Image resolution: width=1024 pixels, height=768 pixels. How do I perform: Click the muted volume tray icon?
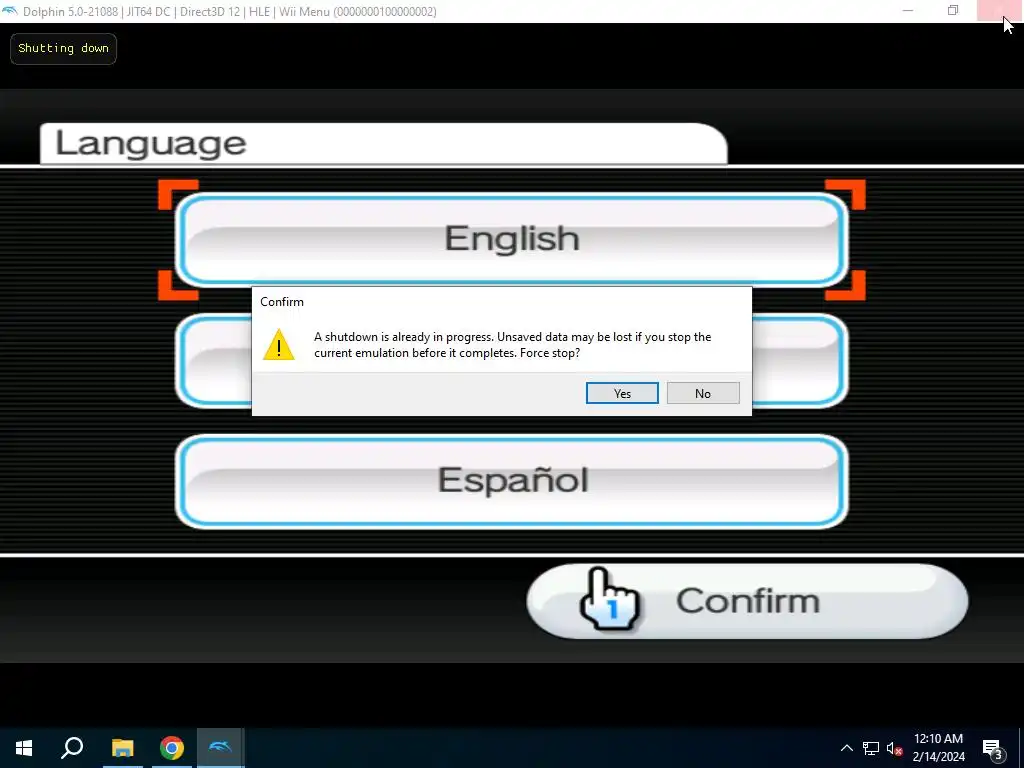pyautogui.click(x=894, y=748)
